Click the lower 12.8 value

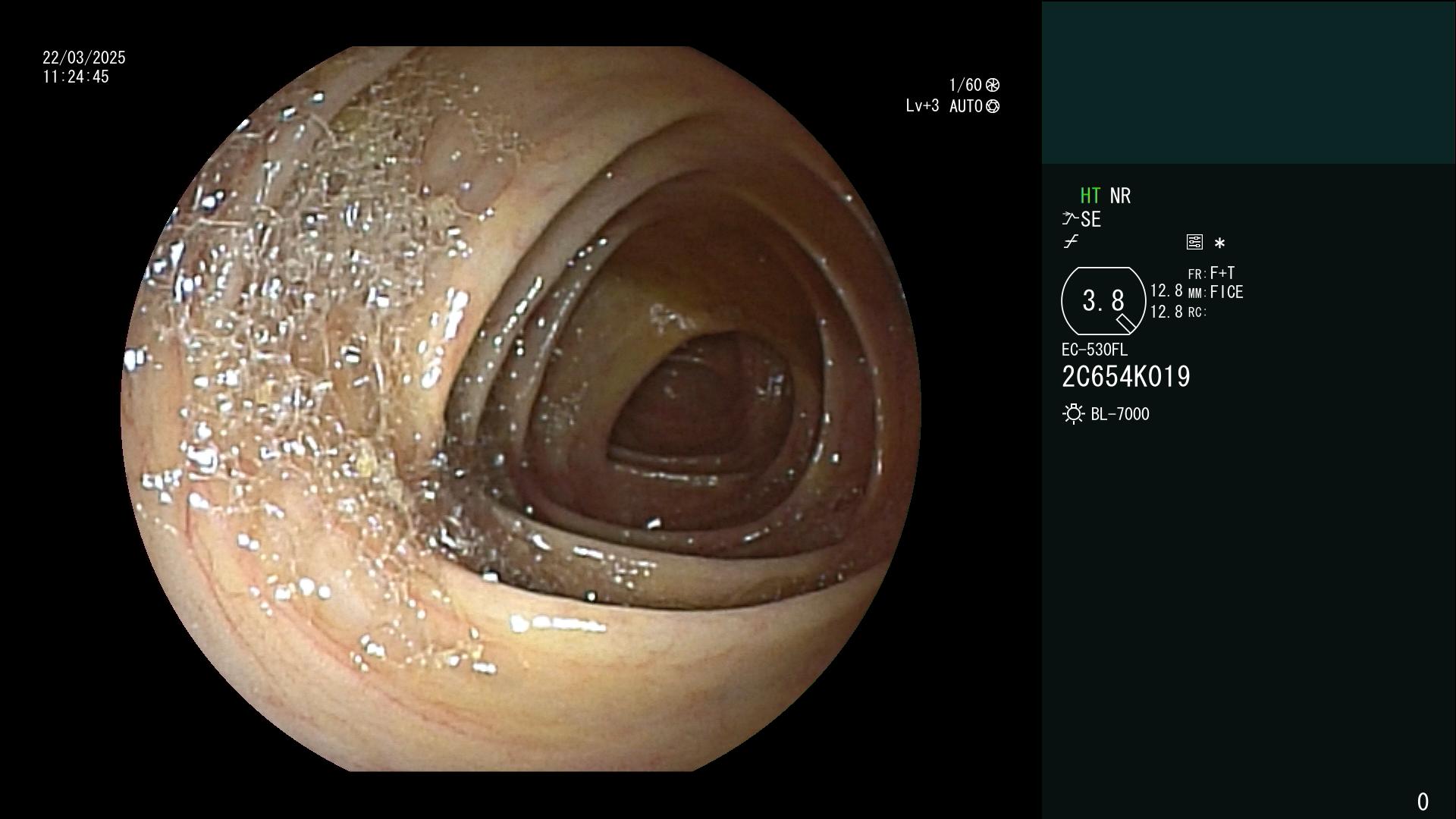point(1166,312)
